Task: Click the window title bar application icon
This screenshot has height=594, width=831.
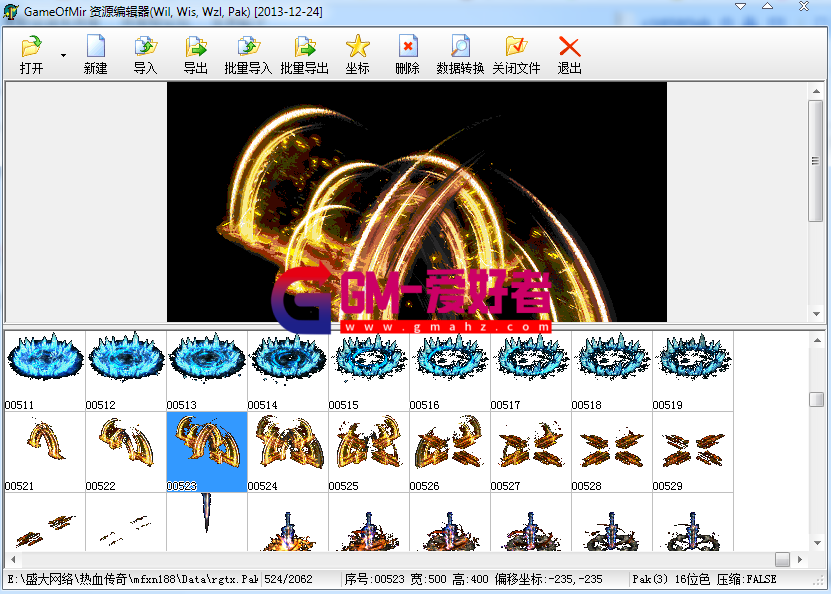Action: tap(11, 12)
